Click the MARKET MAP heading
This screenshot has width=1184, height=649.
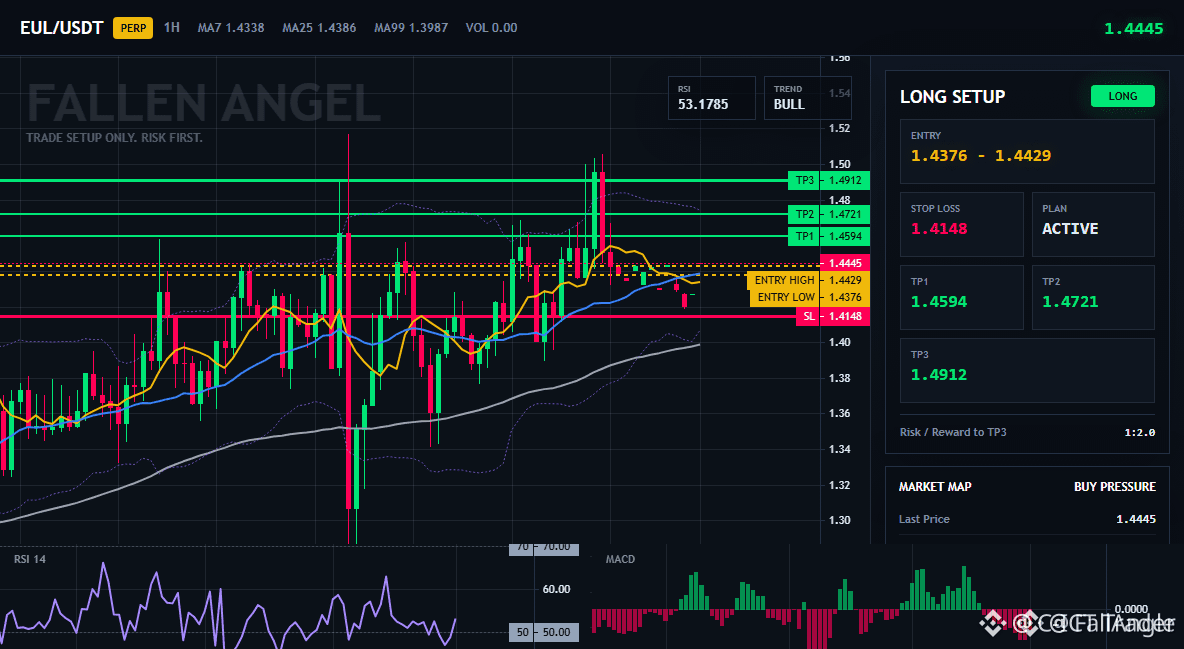pyautogui.click(x=935, y=487)
